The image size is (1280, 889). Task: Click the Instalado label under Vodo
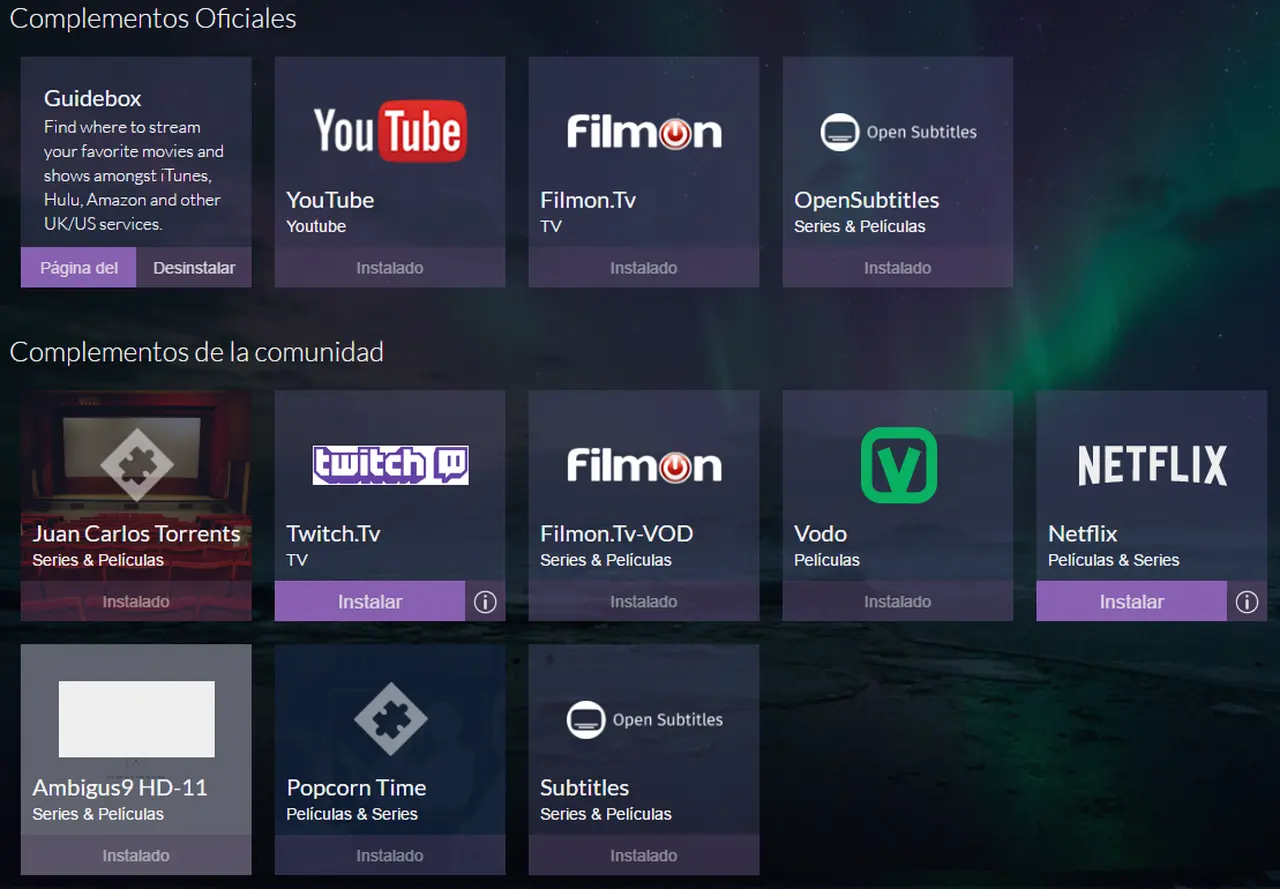[x=898, y=602]
